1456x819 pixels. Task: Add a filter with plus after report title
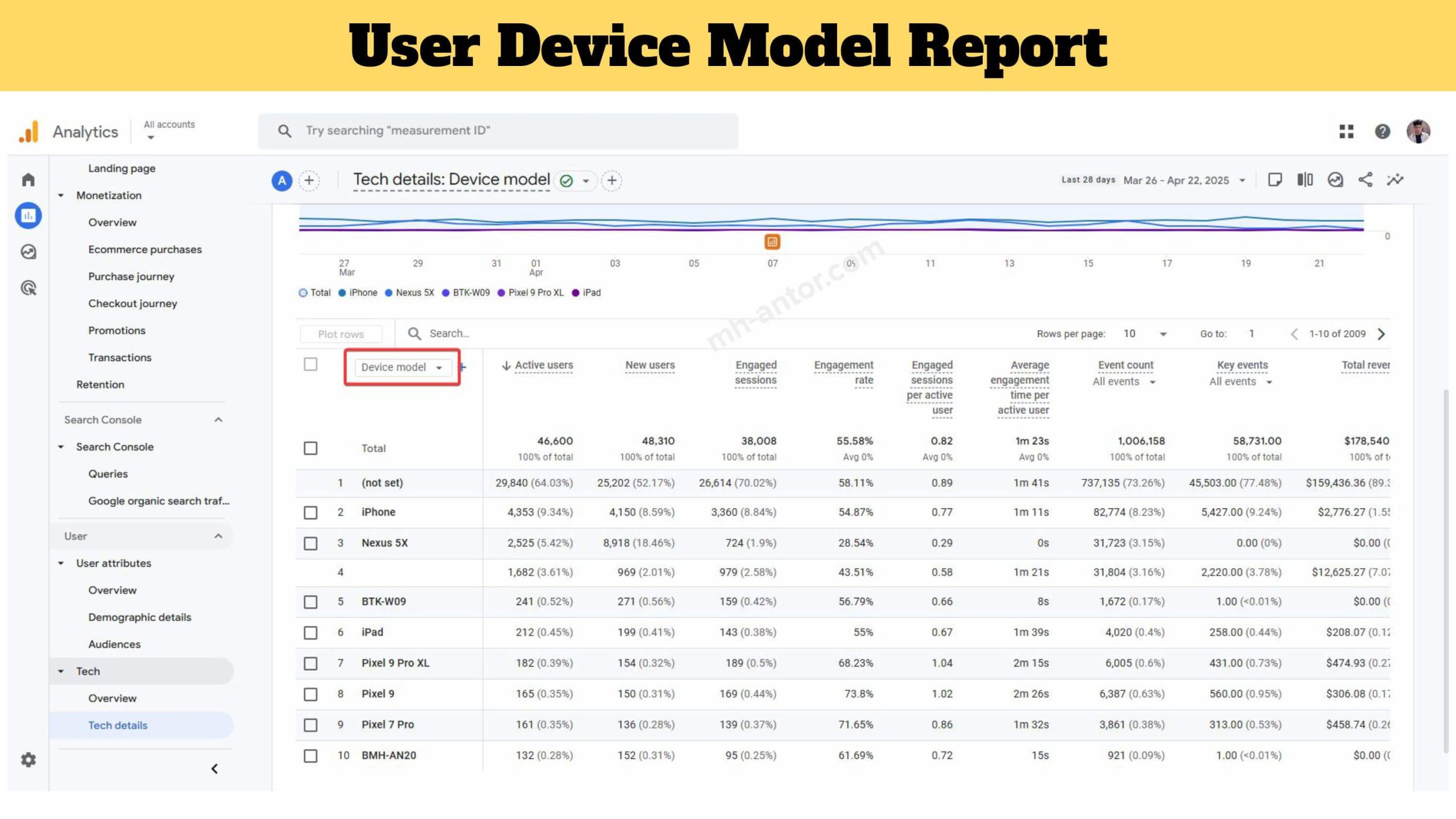point(611,181)
